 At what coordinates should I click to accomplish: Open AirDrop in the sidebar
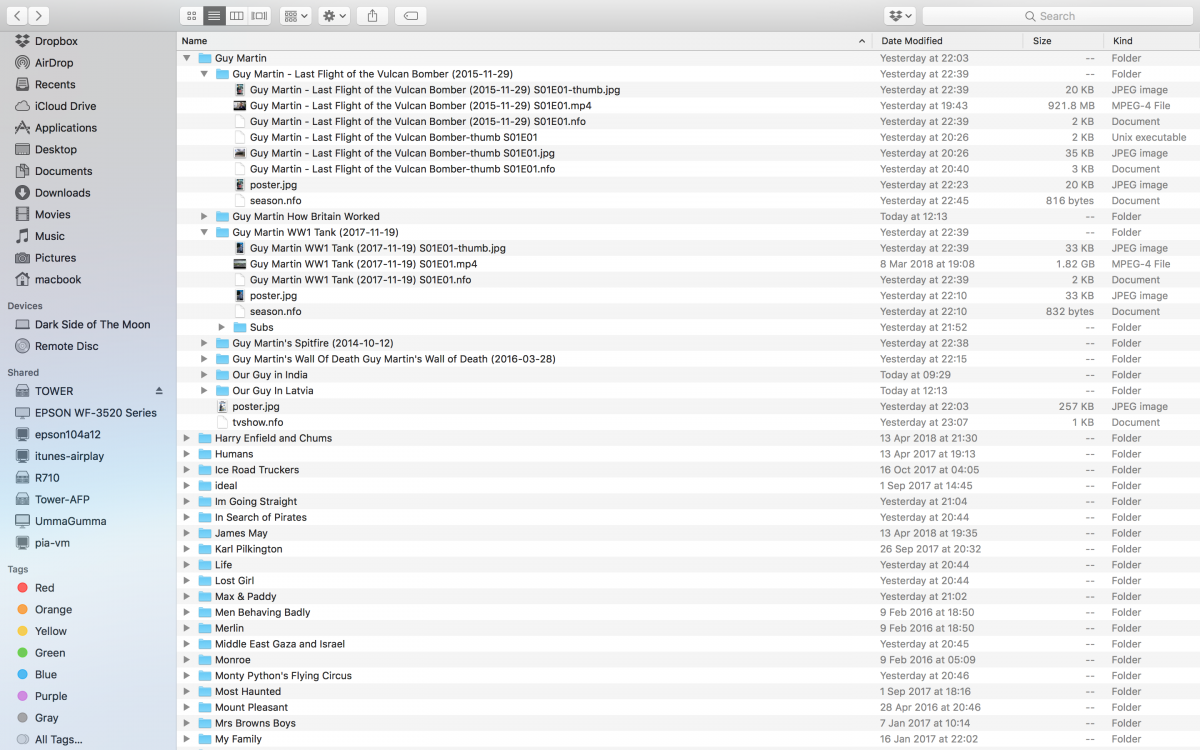54,63
